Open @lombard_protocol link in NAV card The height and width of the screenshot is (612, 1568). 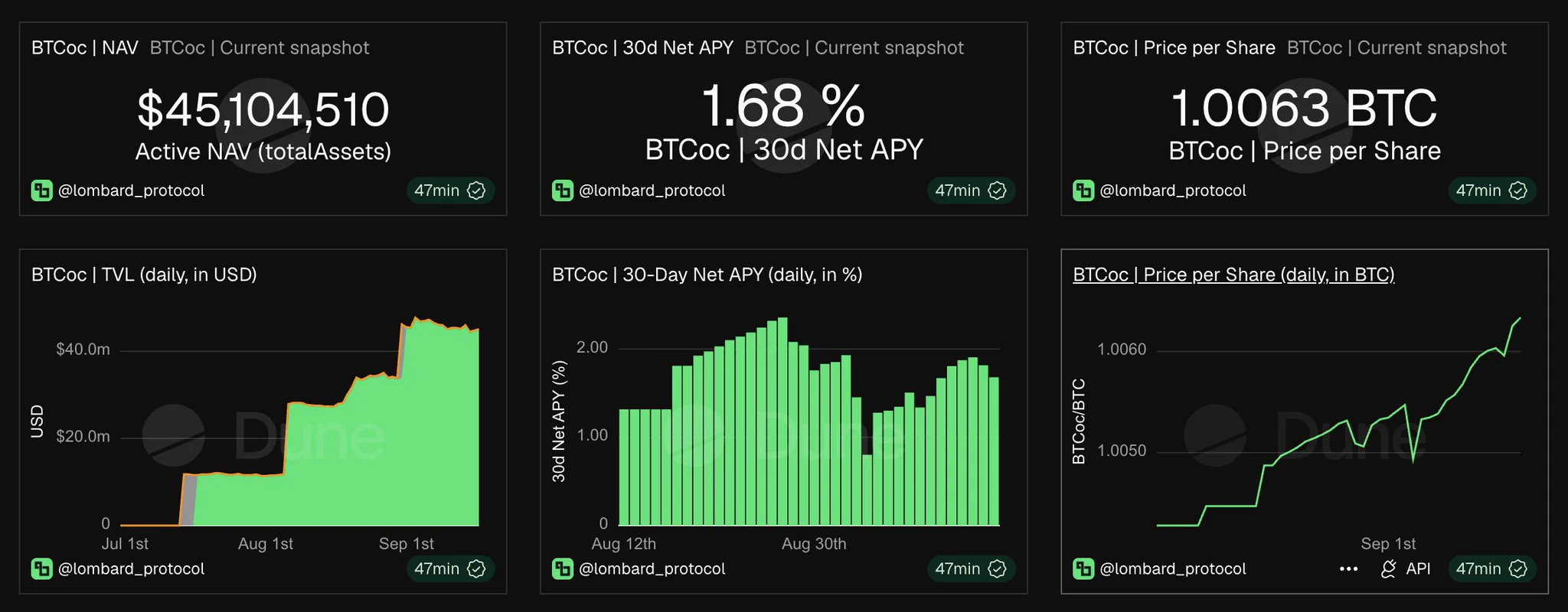132,190
